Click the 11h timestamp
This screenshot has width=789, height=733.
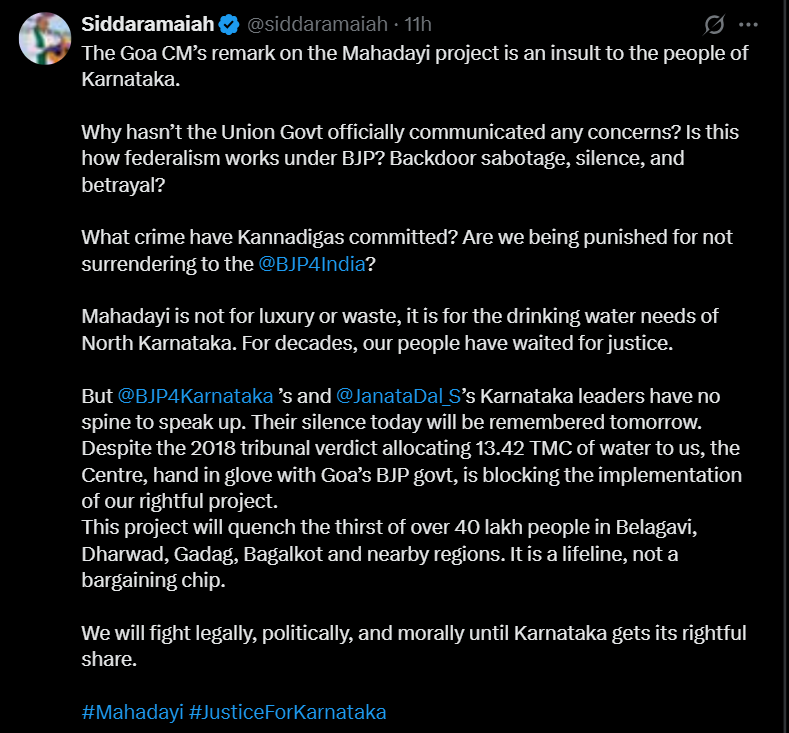pyautogui.click(x=418, y=24)
